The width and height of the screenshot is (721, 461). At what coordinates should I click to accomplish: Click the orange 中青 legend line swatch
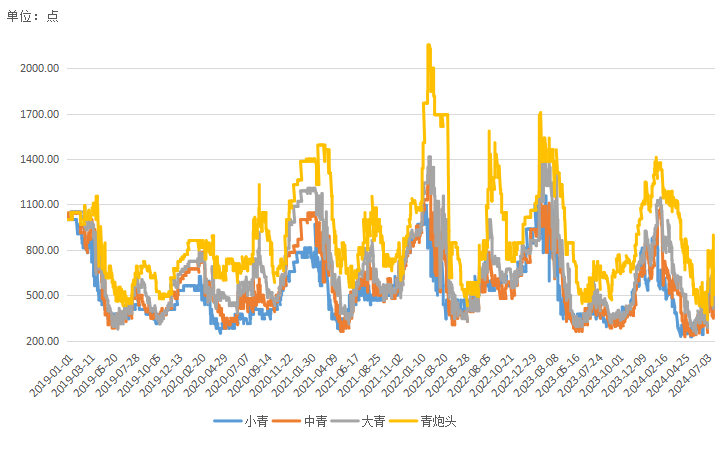287,421
